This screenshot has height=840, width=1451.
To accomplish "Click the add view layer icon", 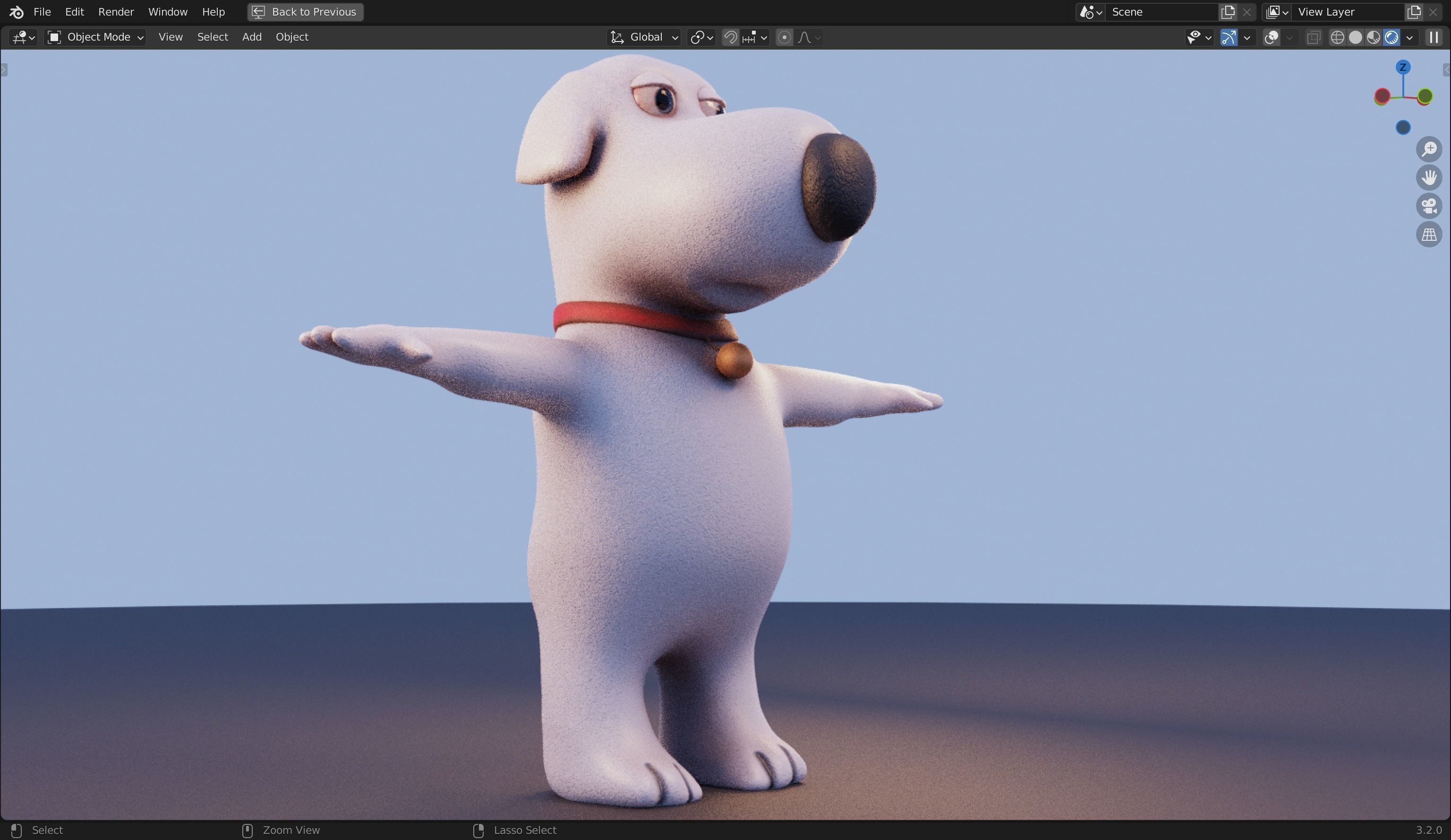I will click(1414, 12).
